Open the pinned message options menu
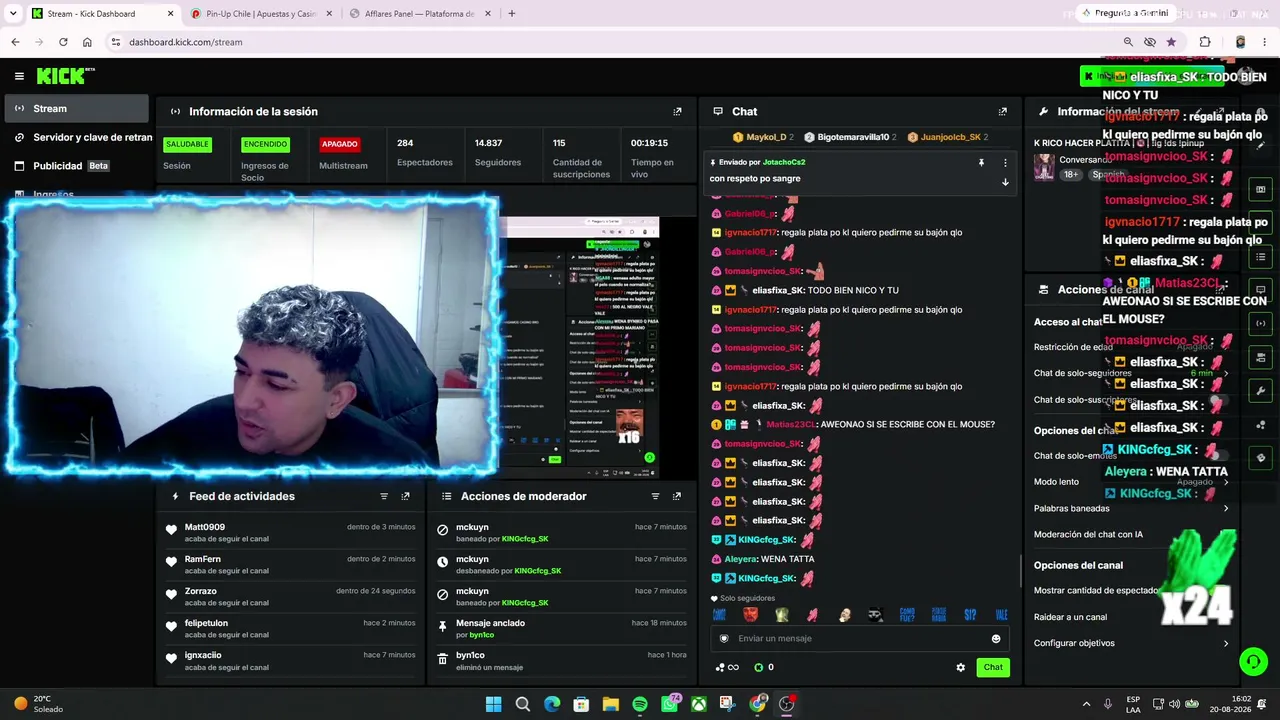Screen dimensions: 1280x720 coord(1005,162)
